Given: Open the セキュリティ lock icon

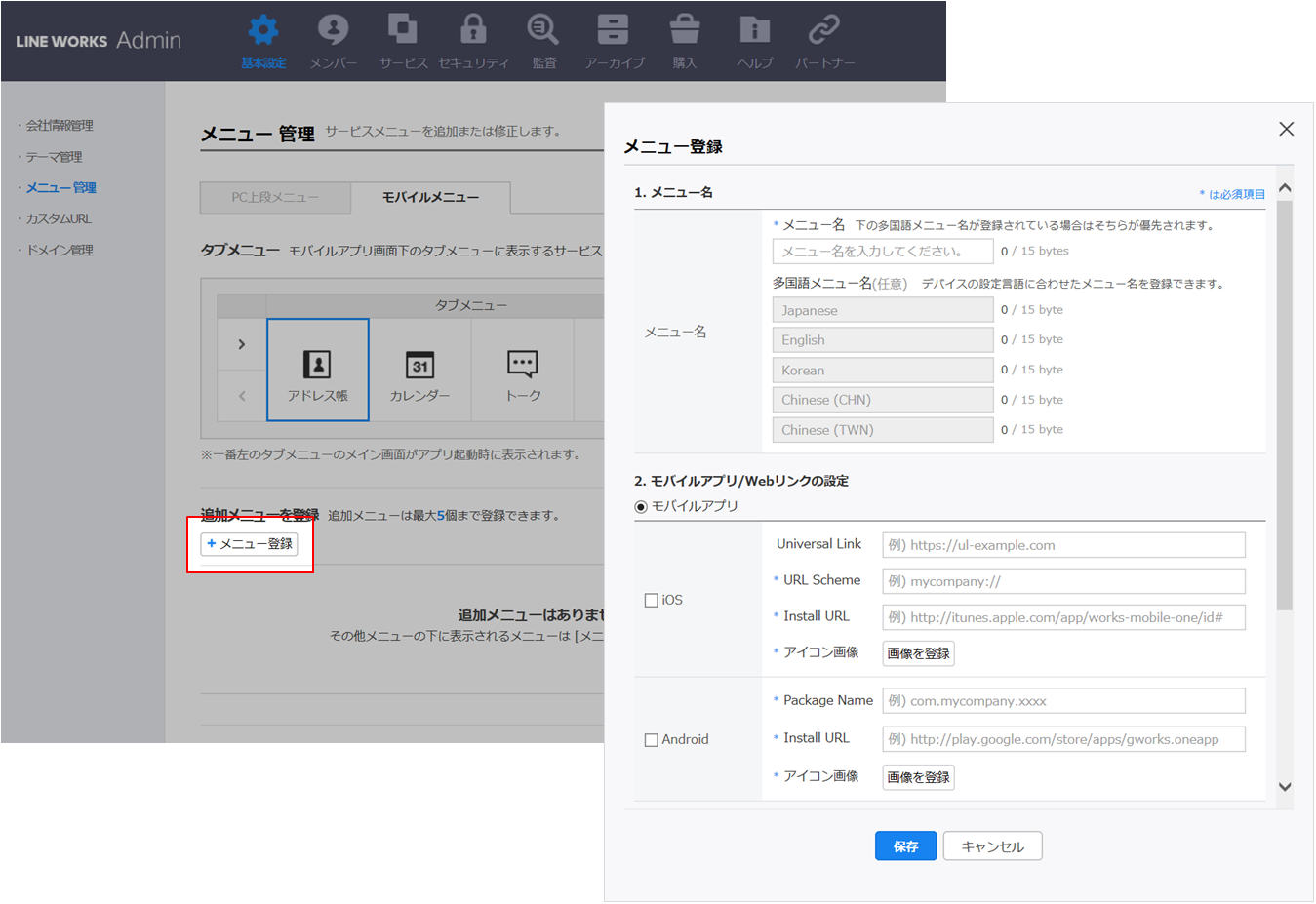Looking at the screenshot, I should 473,29.
